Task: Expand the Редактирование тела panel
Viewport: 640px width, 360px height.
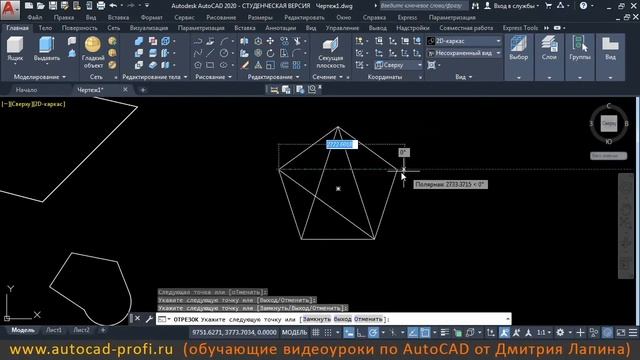Action: point(155,77)
